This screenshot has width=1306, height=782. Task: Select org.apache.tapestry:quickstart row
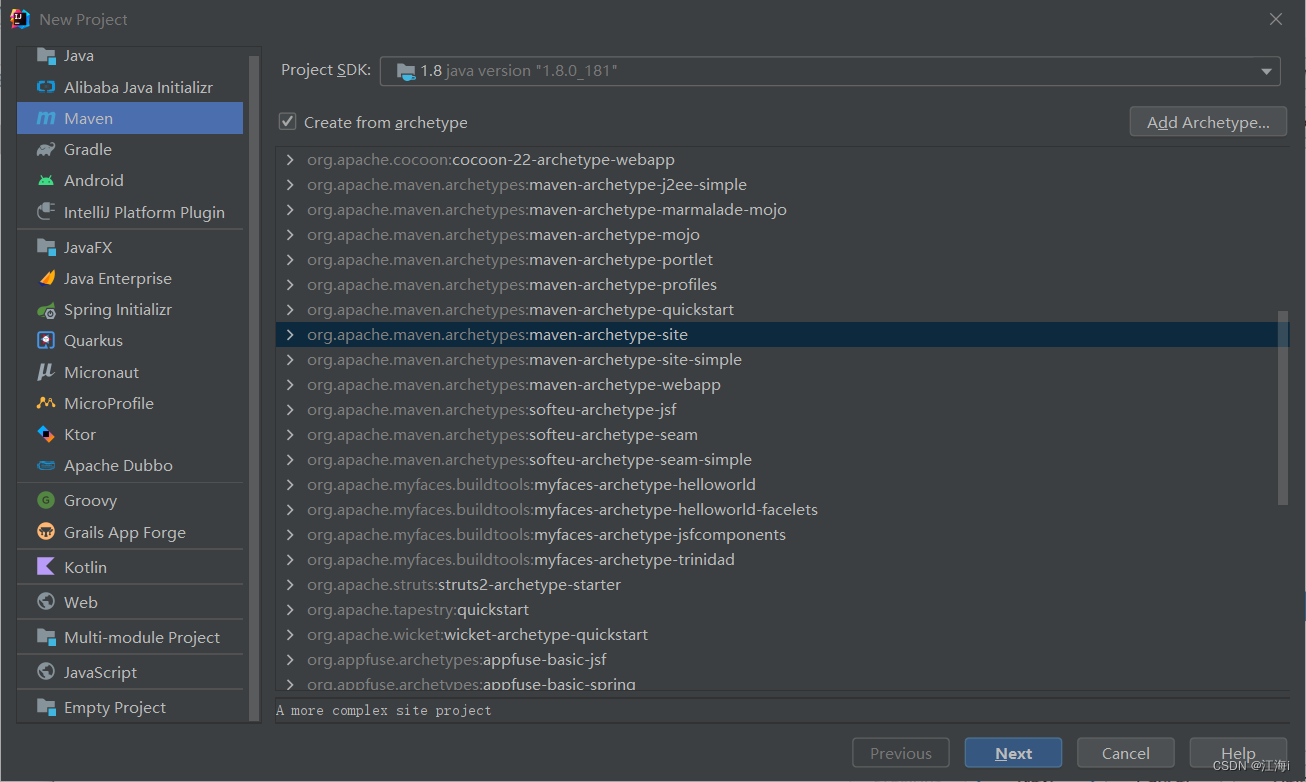click(x=782, y=610)
